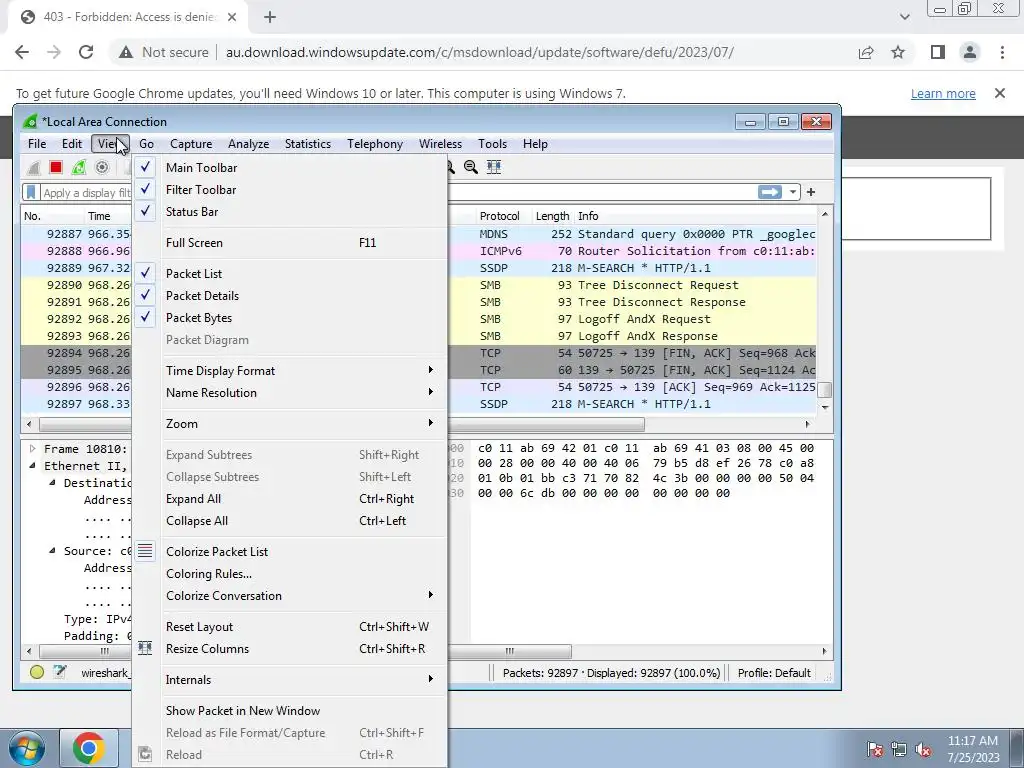Toggle Packet Details pane
1024x768 pixels.
pos(290,296)
